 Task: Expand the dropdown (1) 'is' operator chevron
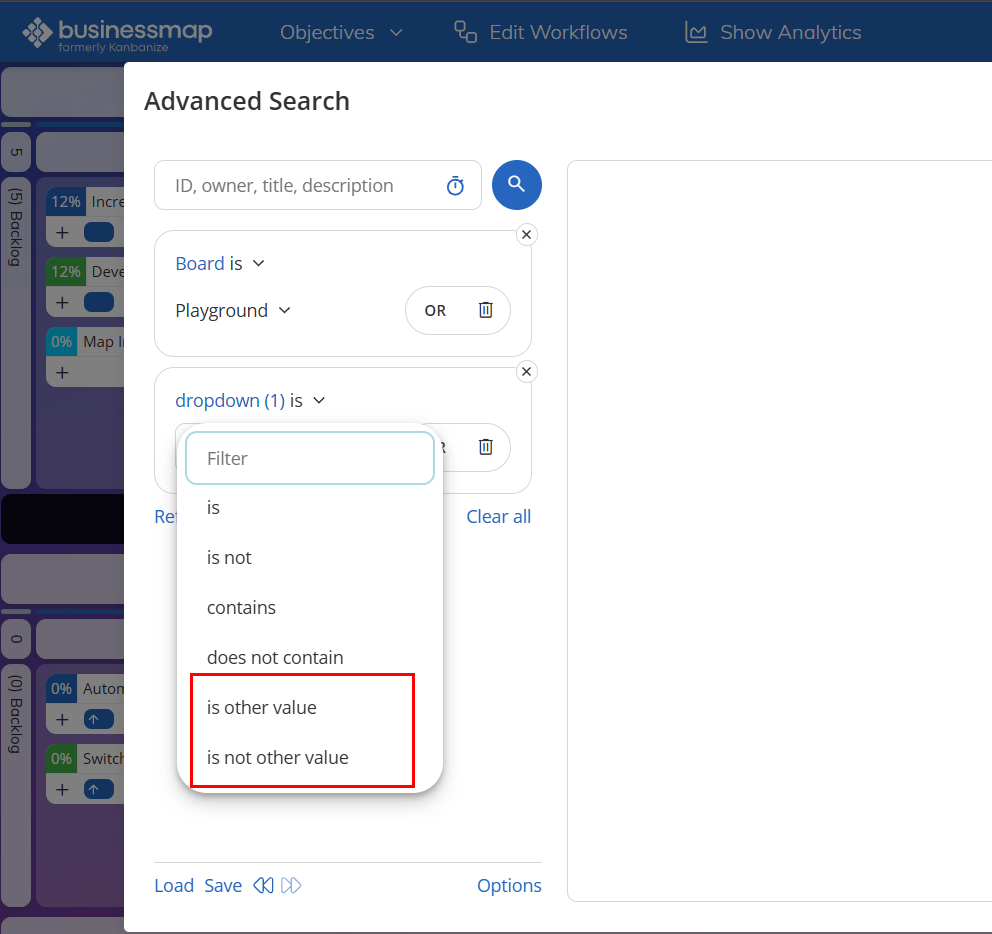point(319,401)
